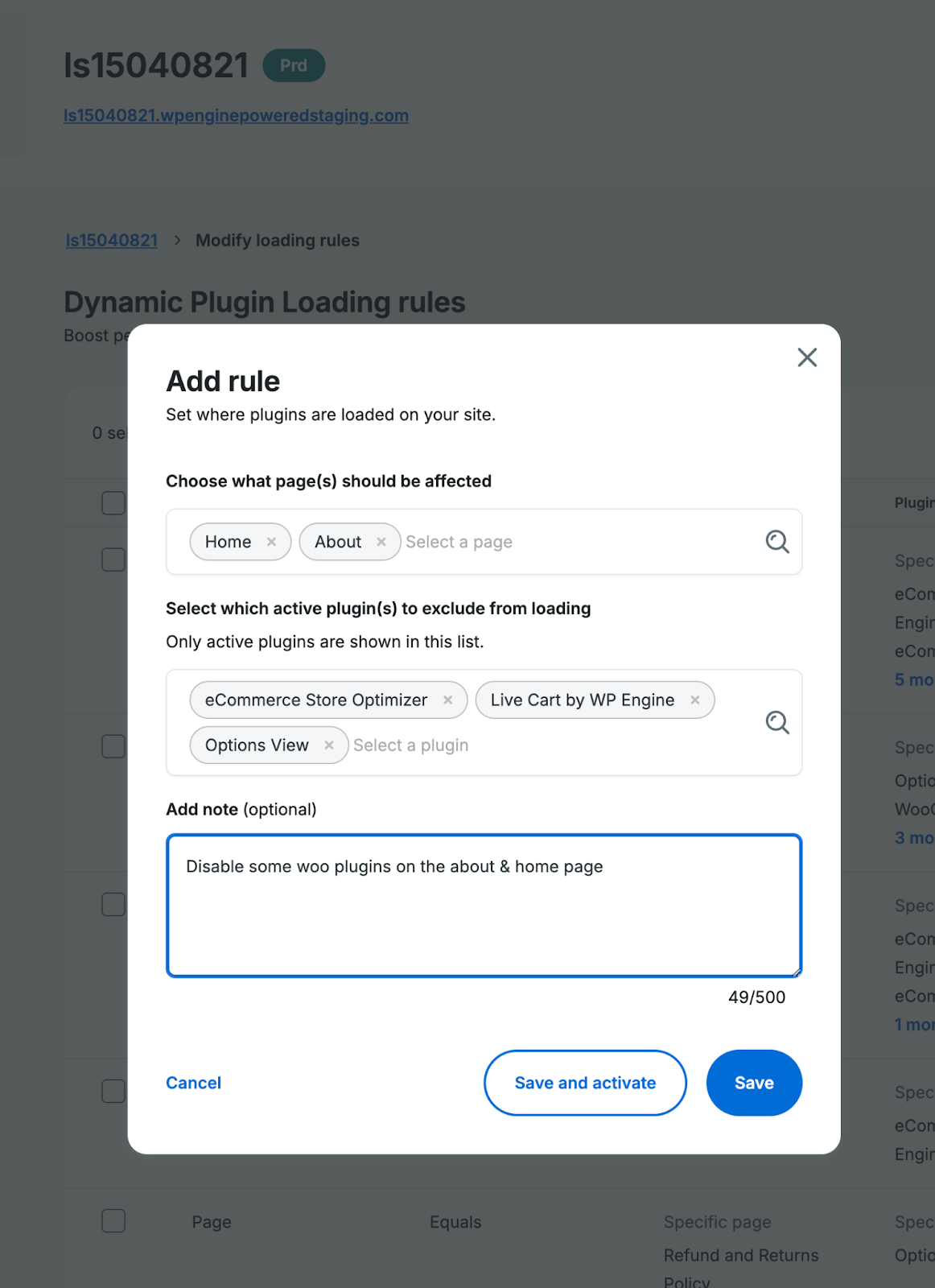Check the bottom Page rule checkbox
935x1288 pixels.
(113, 1220)
